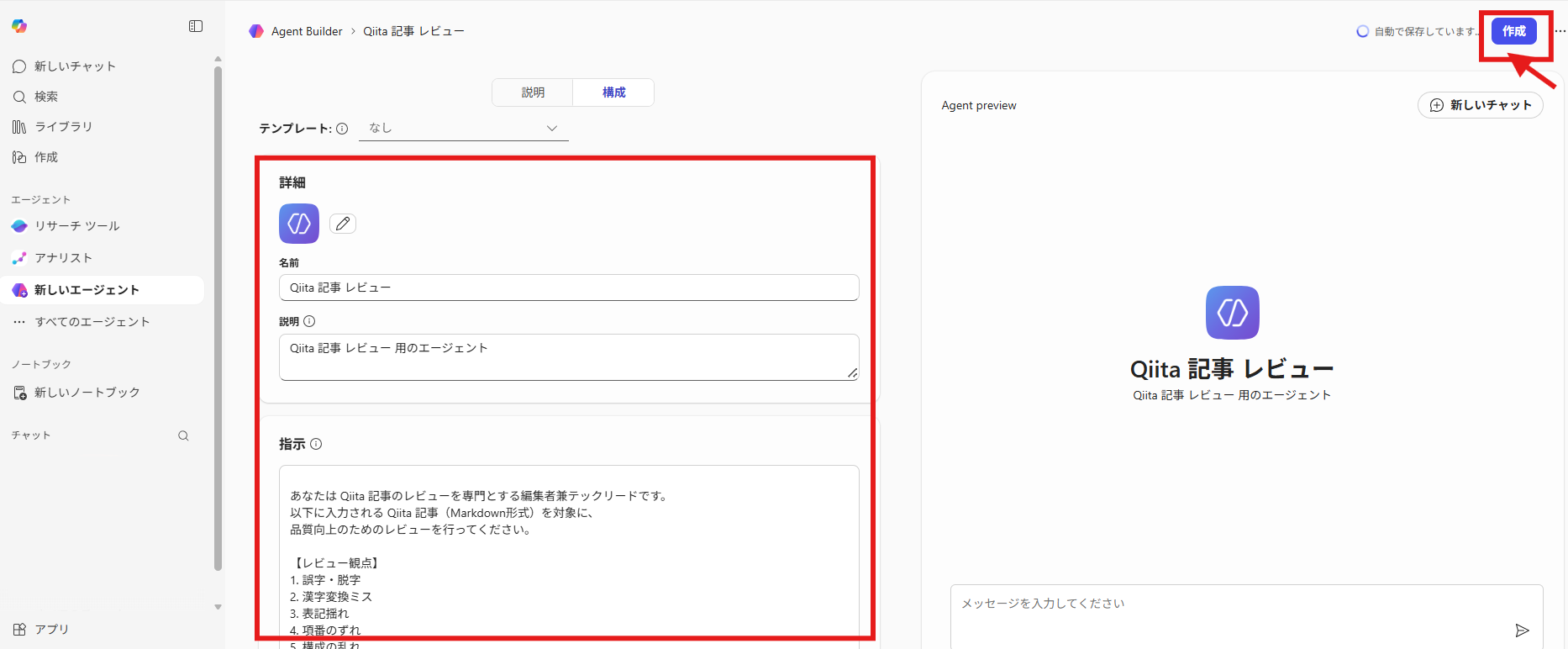Open テンプレート dropdown
Screen dimensions: 1568x649
click(x=464, y=129)
